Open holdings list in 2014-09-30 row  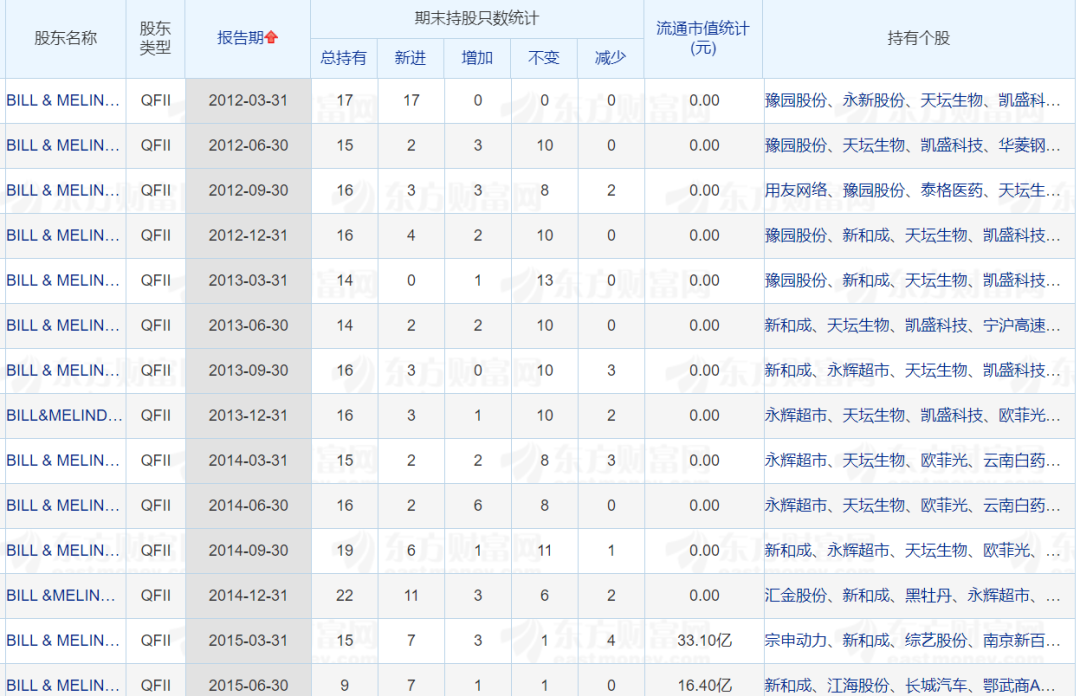[913, 551]
